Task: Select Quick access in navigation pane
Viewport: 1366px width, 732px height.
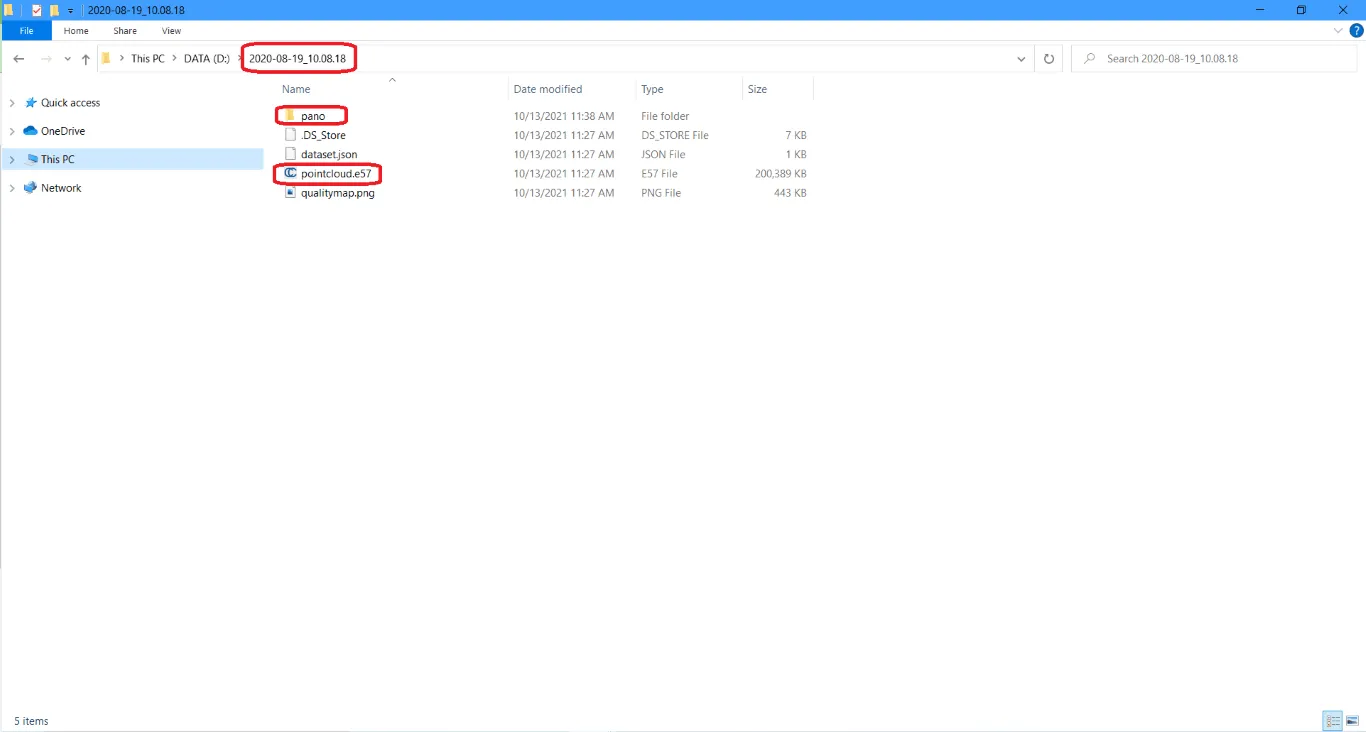Action: [x=71, y=103]
